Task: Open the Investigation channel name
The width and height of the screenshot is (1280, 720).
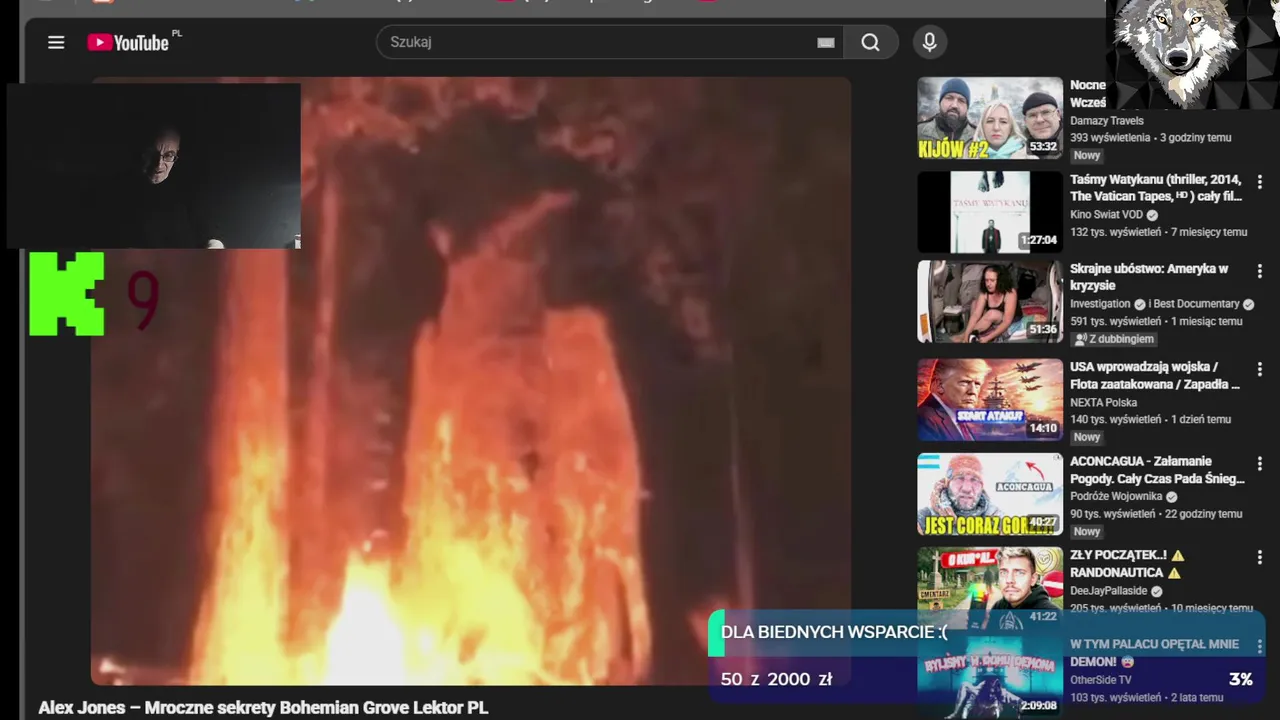Action: pos(1100,304)
